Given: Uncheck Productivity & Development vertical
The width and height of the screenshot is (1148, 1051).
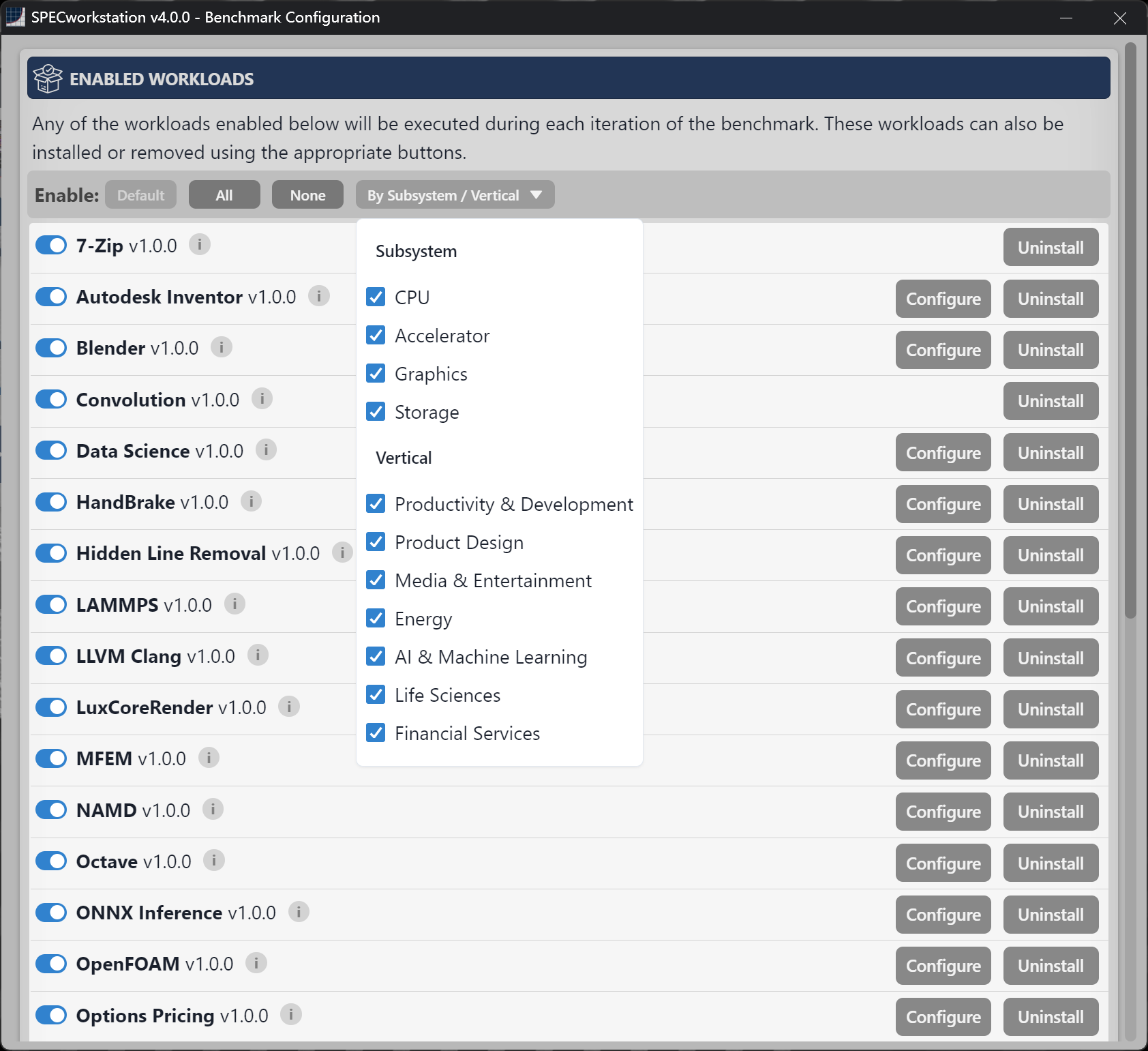Looking at the screenshot, I should point(376,503).
